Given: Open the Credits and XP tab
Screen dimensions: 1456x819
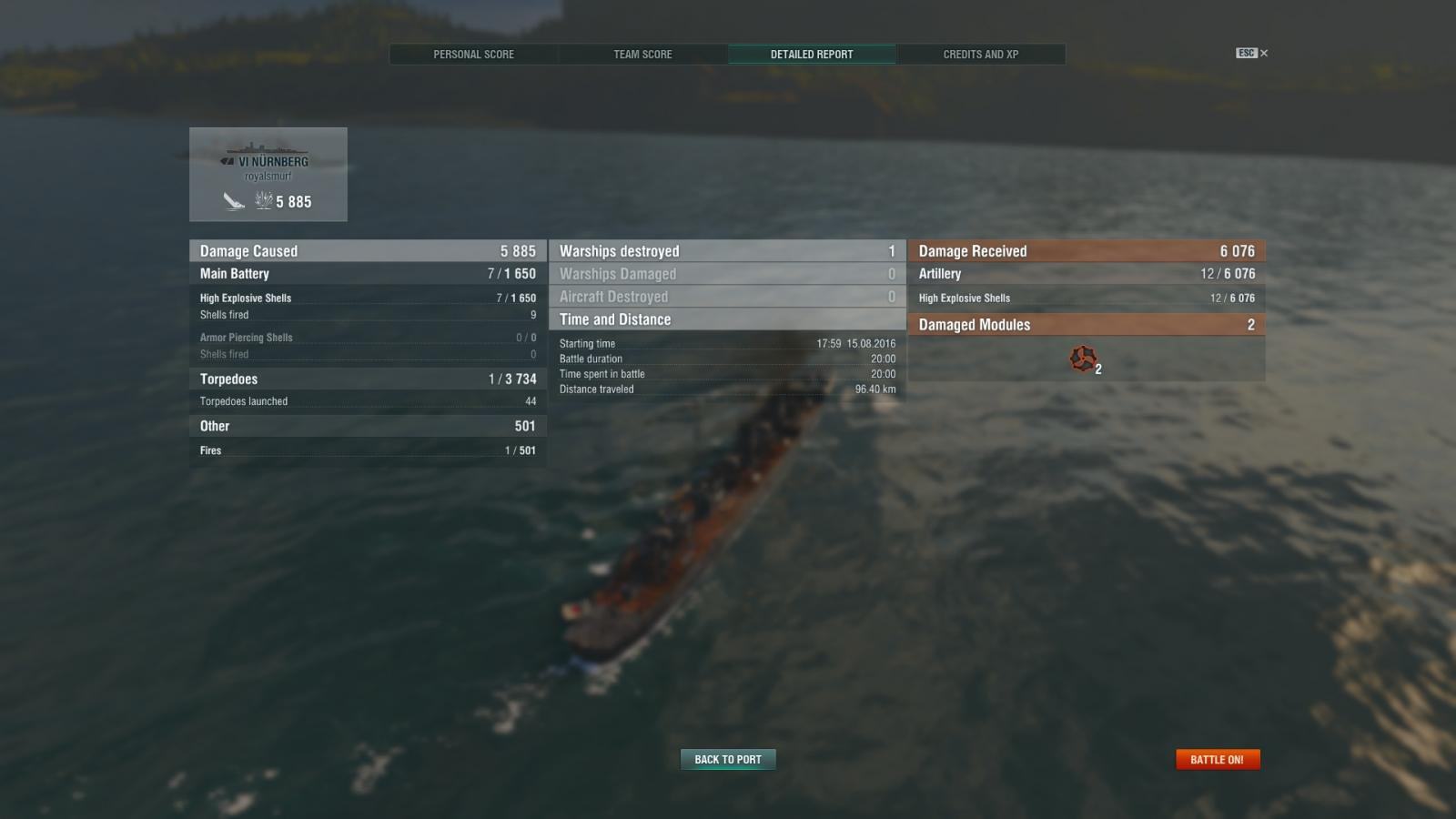Looking at the screenshot, I should point(981,55).
